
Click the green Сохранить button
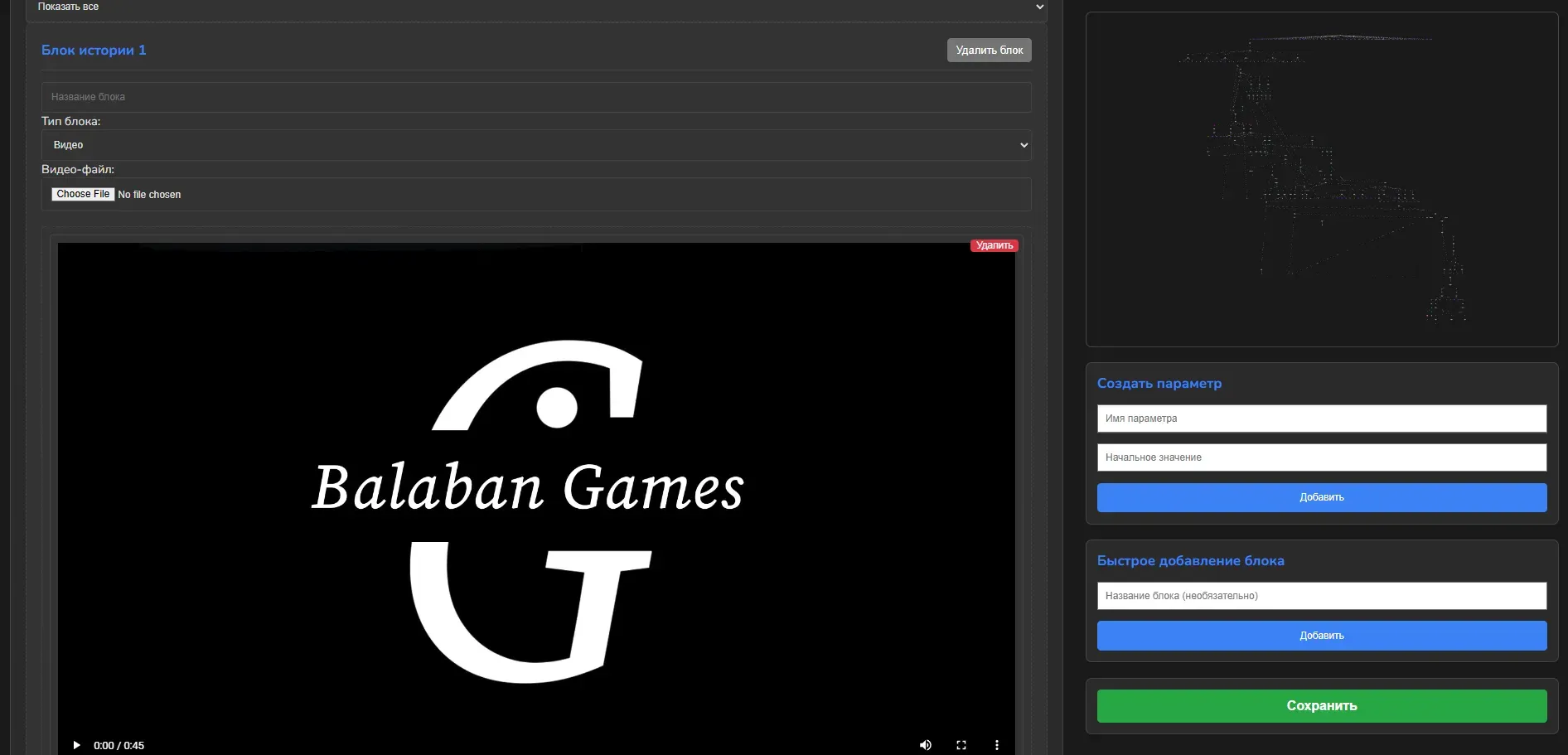point(1321,706)
